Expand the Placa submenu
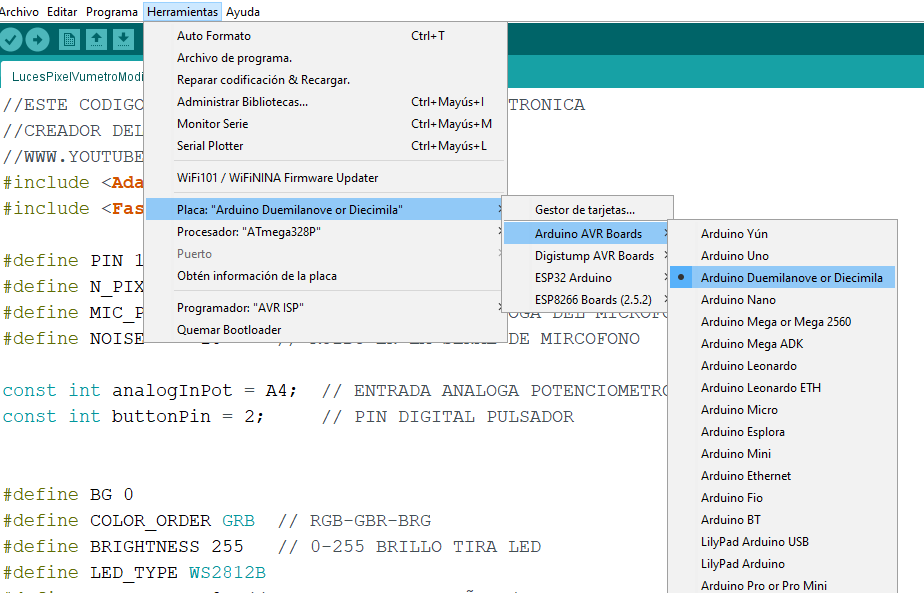 [326, 210]
